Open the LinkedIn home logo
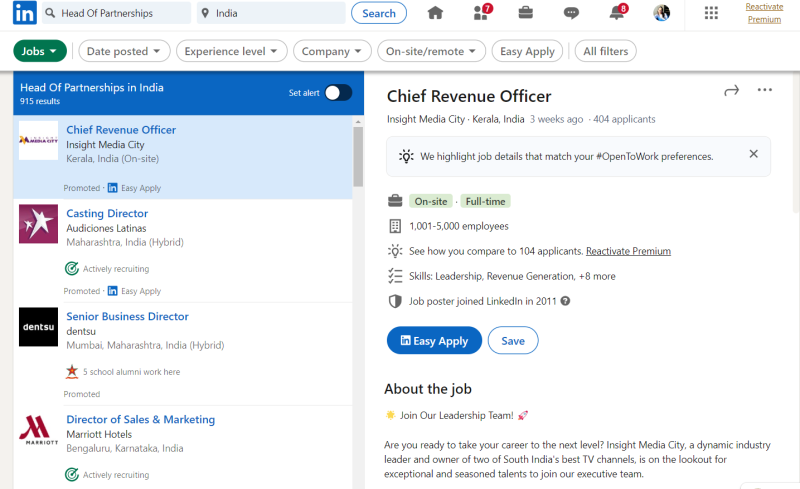The image size is (800, 489). [24, 13]
